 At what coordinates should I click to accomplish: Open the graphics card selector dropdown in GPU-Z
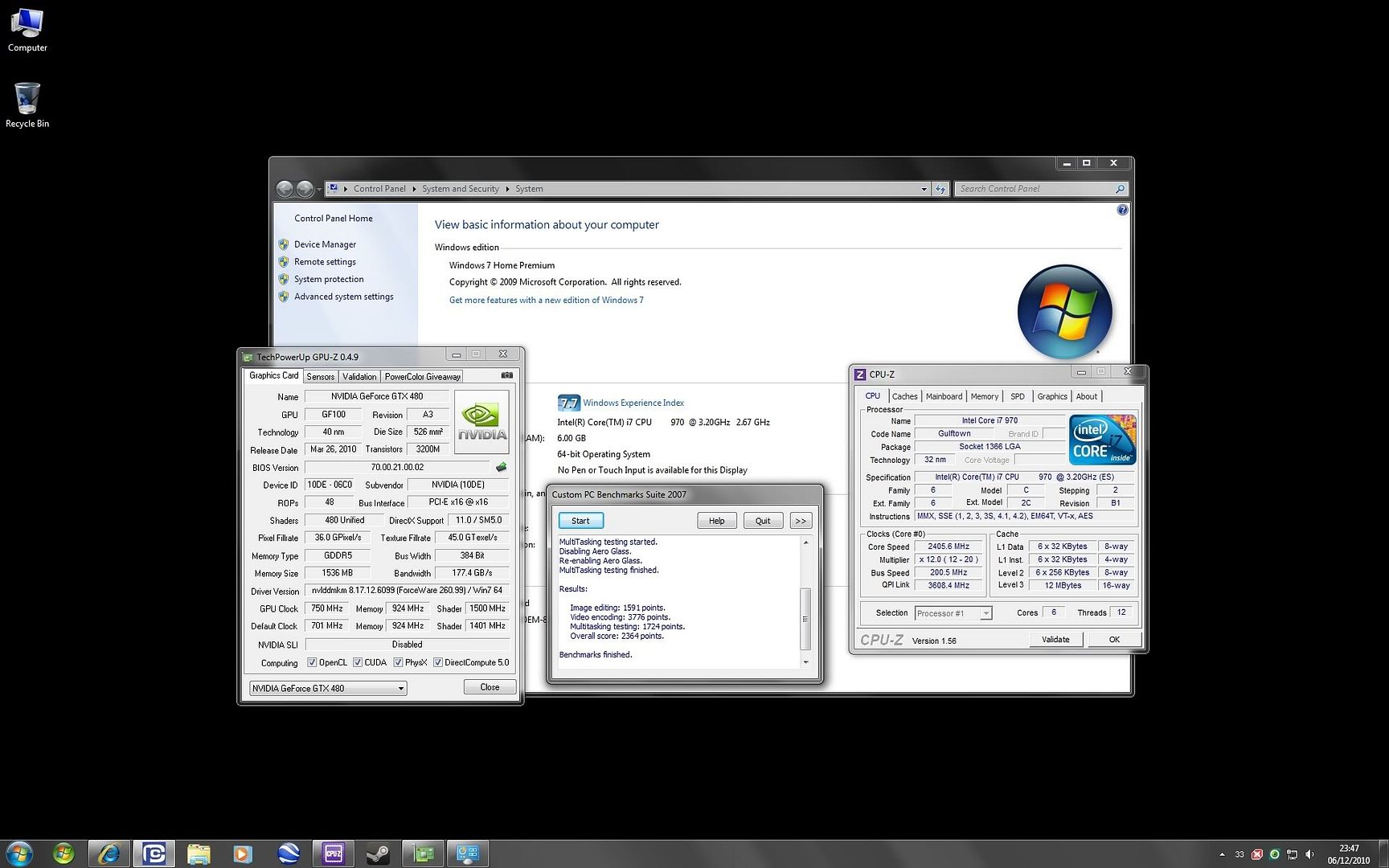pos(401,688)
